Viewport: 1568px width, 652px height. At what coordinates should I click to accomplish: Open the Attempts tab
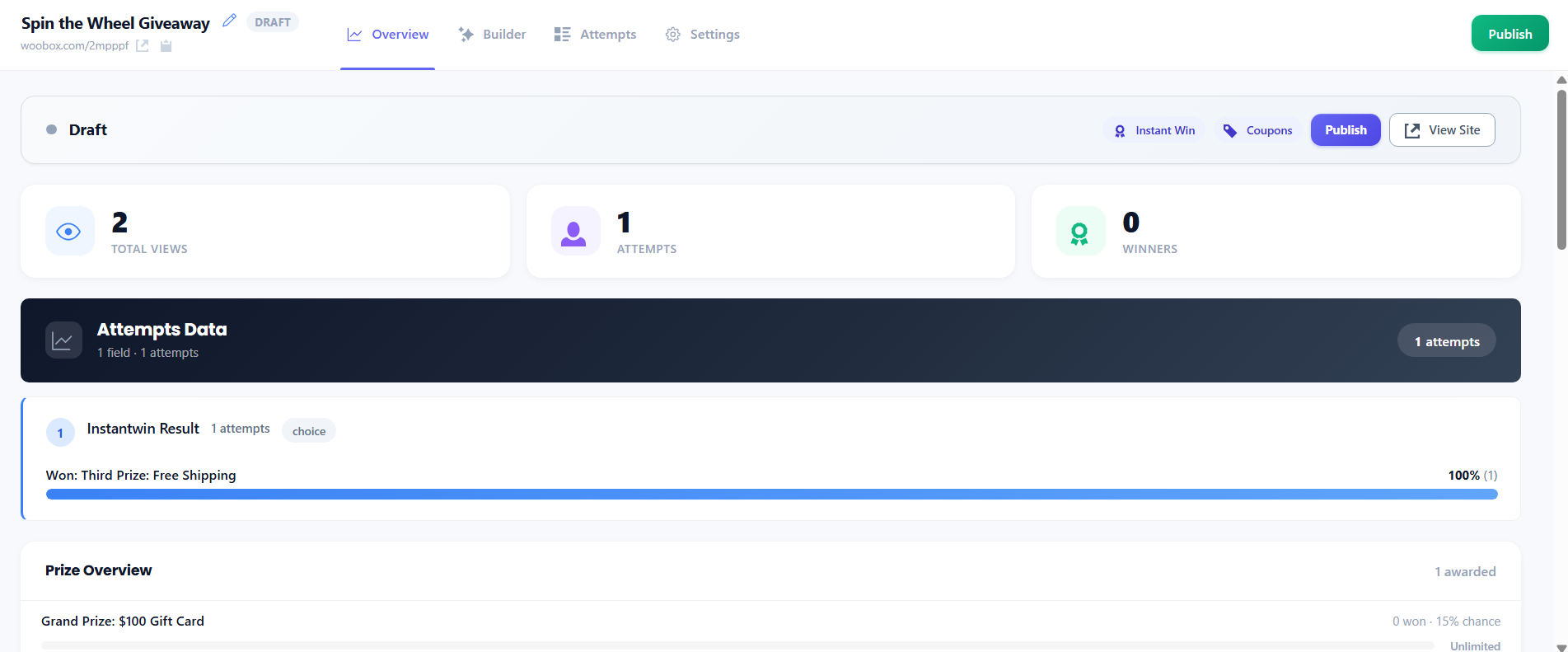pyautogui.click(x=596, y=35)
